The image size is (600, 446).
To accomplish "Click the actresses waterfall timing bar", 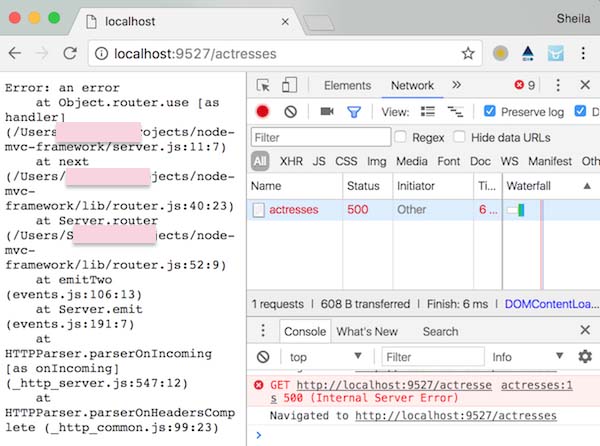I will pyautogui.click(x=516, y=210).
